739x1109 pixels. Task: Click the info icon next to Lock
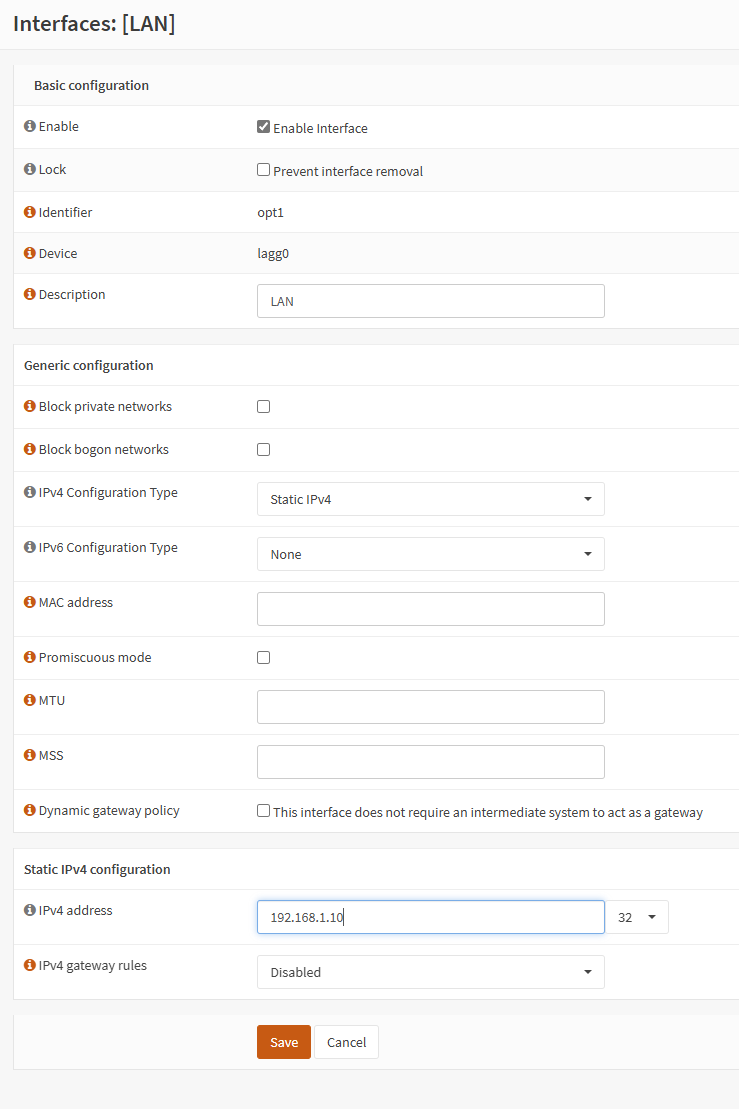[30, 170]
